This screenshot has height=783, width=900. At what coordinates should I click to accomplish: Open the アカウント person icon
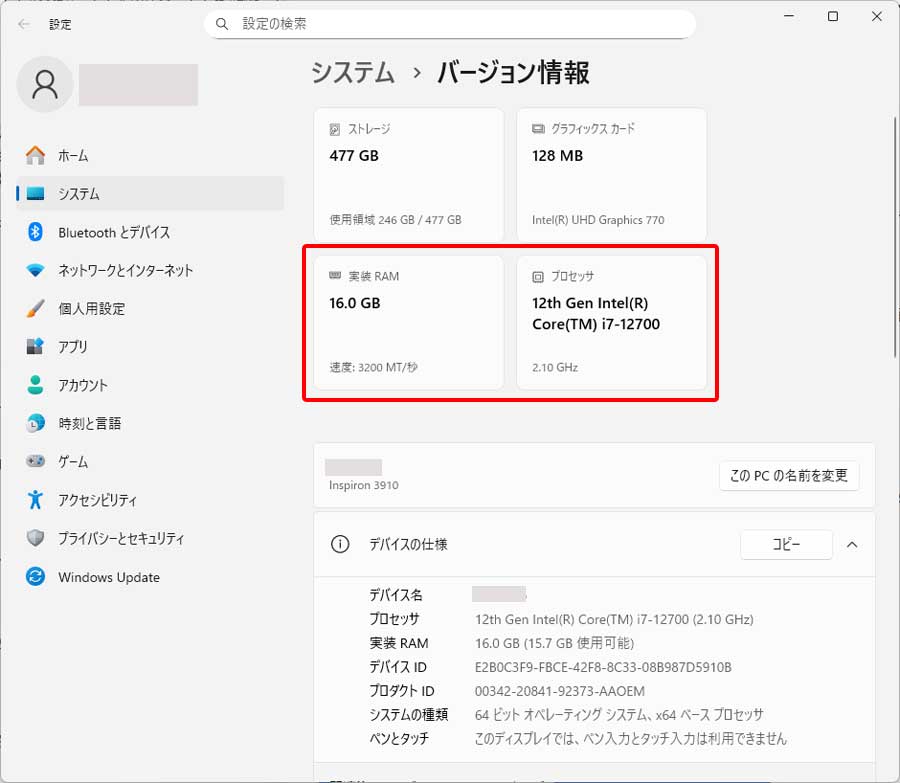click(36, 385)
